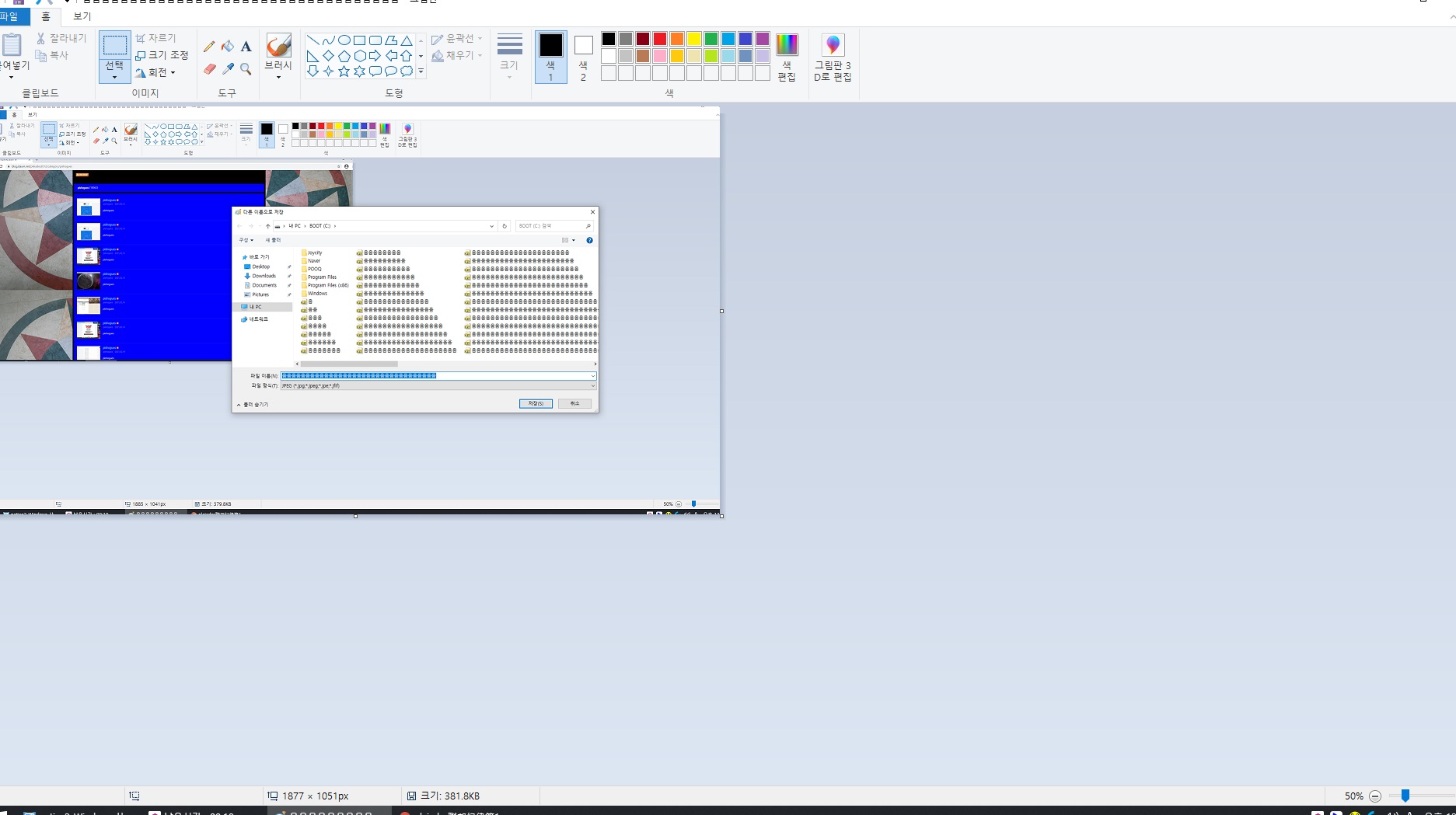Switch to the 홈 ribbon tab
The width and height of the screenshot is (1456, 815).
(x=46, y=16)
